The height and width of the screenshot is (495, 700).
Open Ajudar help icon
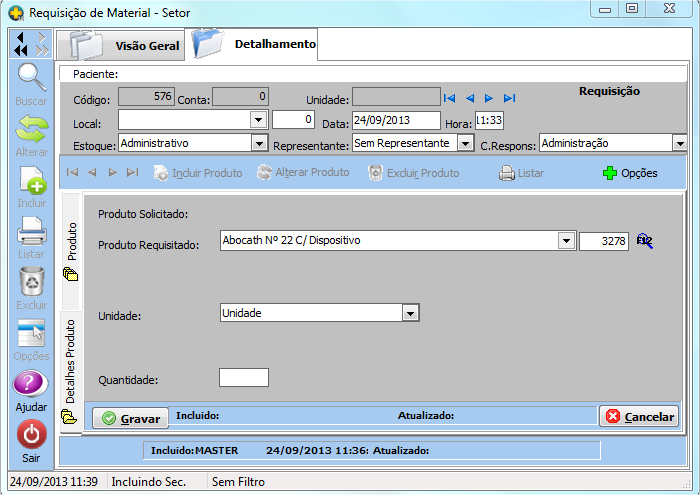click(31, 384)
